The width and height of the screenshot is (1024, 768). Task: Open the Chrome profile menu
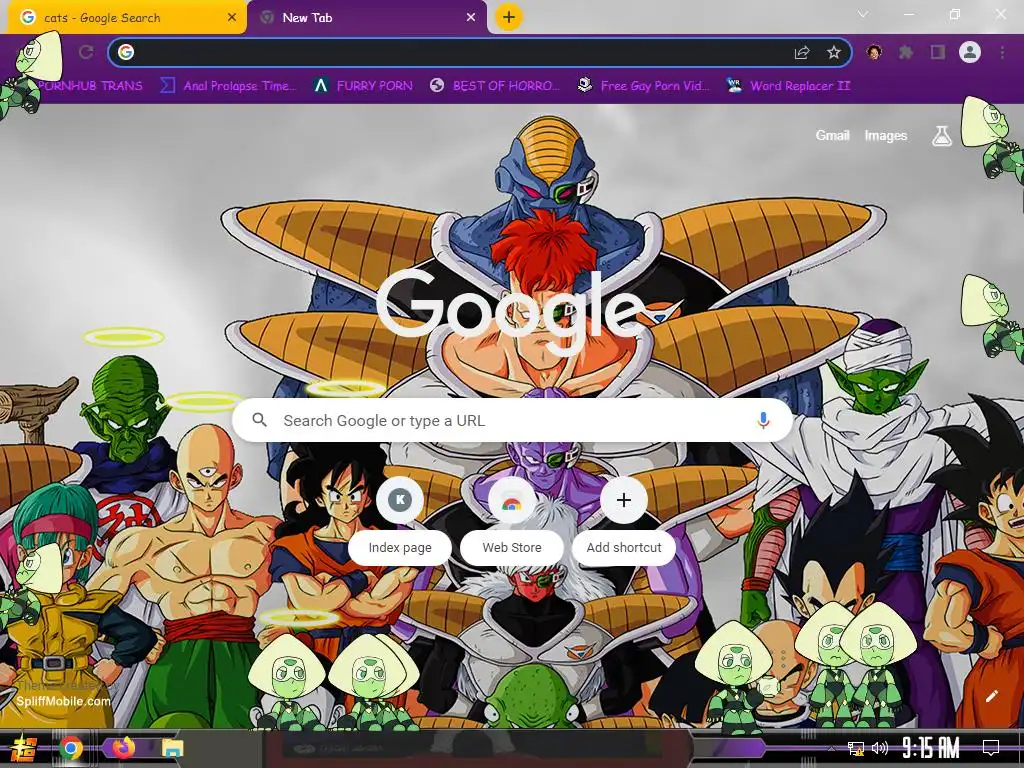970,52
